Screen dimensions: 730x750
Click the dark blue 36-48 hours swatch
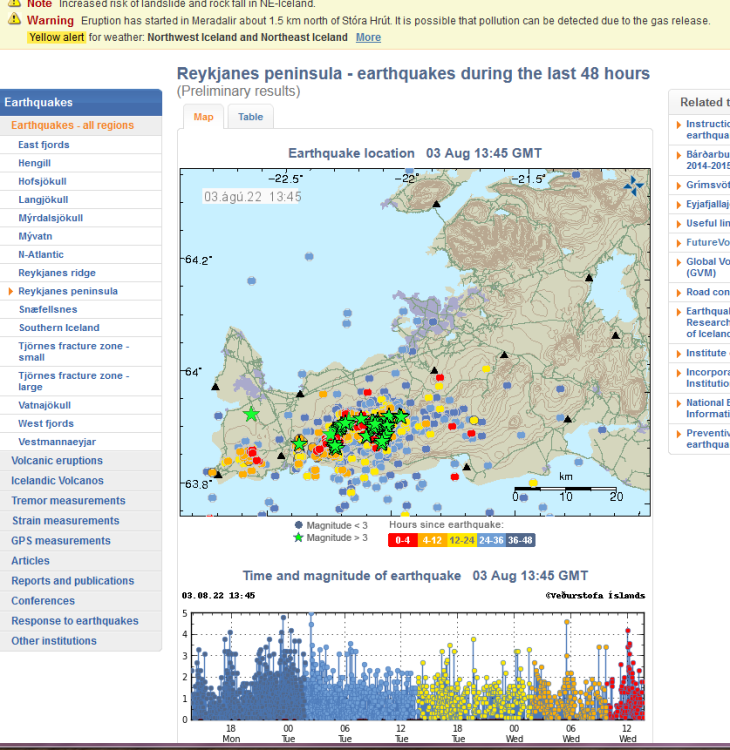coord(520,540)
